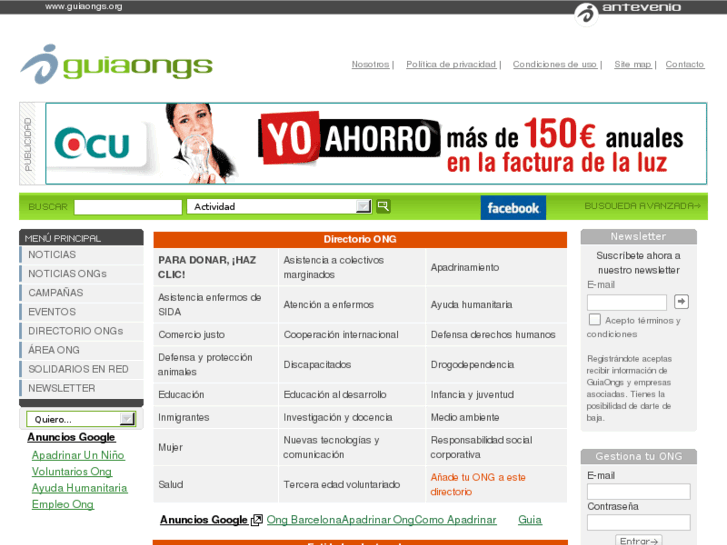The width and height of the screenshot is (727, 545).
Task: Open Discapacitados category
Action: point(317,365)
